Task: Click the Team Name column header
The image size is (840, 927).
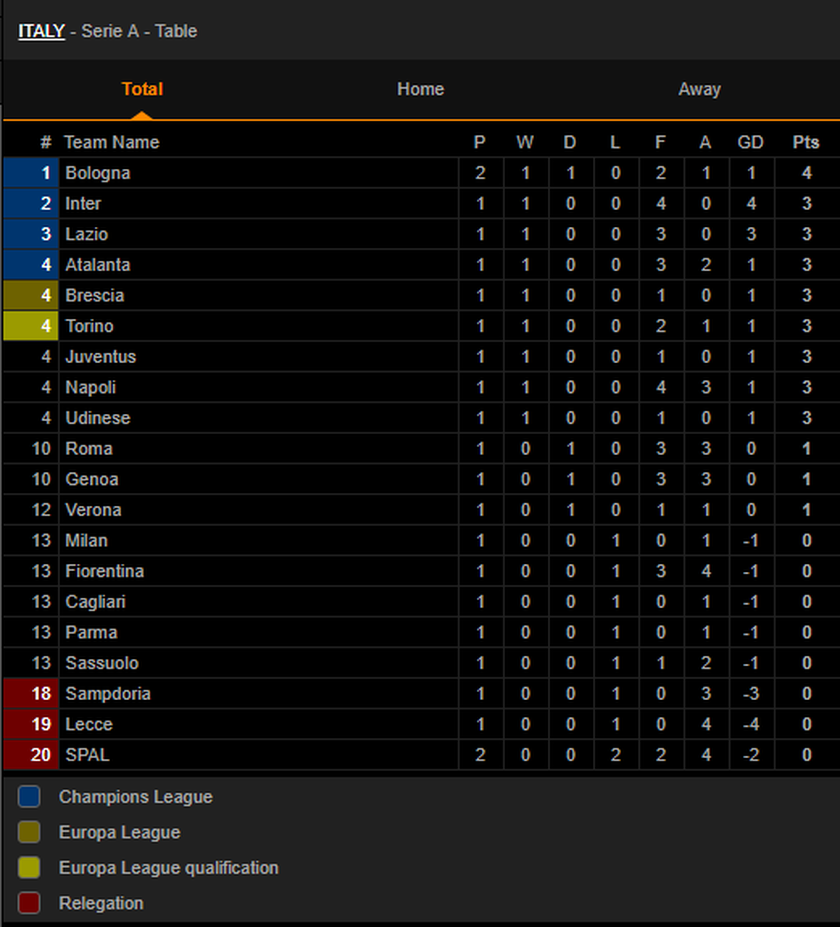Action: (112, 142)
